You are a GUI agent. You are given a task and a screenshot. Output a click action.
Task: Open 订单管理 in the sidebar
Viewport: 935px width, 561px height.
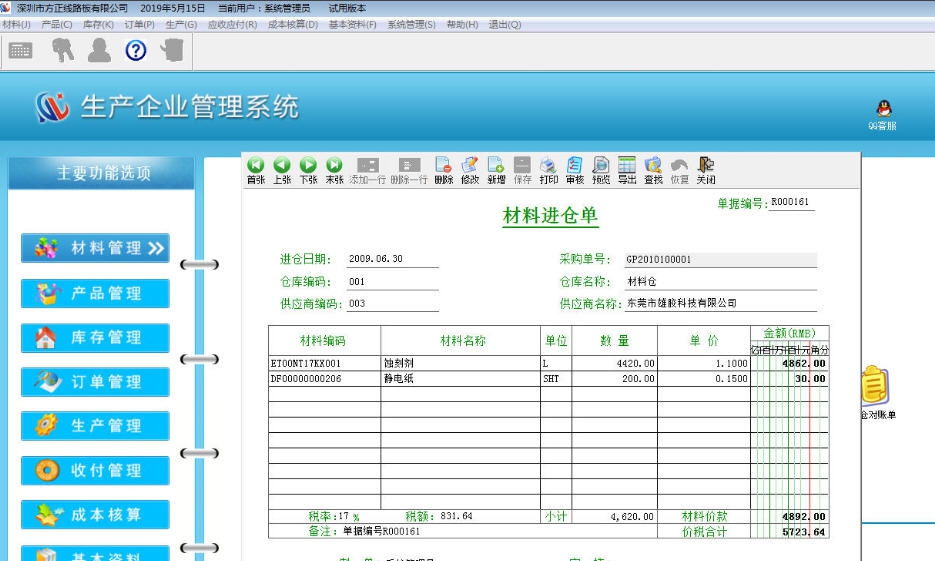point(95,382)
